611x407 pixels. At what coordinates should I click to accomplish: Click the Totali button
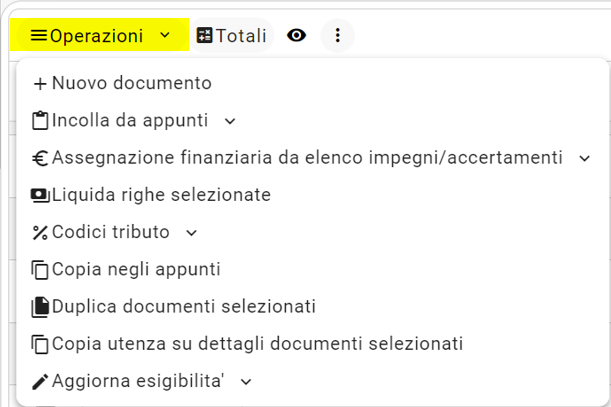[x=231, y=35]
